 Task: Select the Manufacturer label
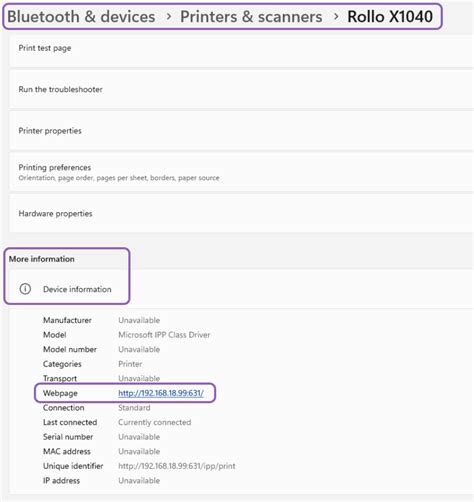(x=67, y=320)
